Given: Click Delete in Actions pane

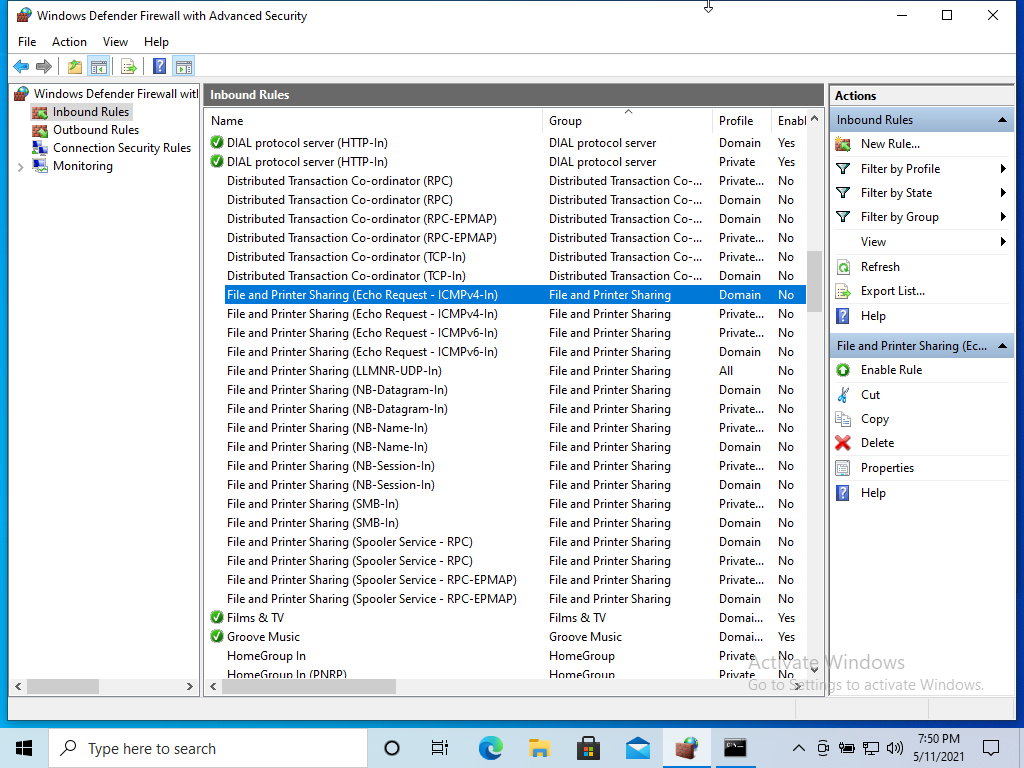Looking at the screenshot, I should (877, 443).
